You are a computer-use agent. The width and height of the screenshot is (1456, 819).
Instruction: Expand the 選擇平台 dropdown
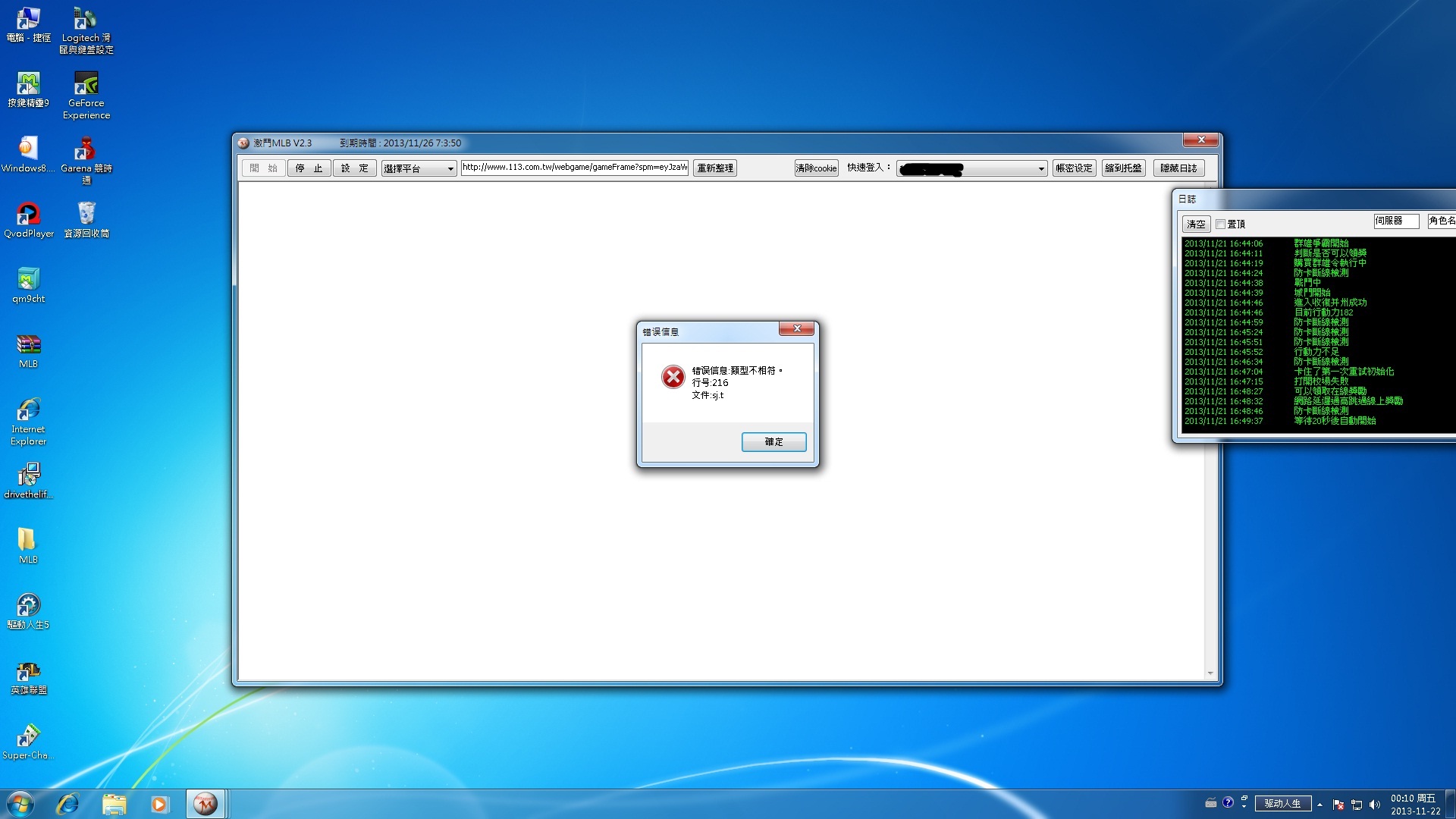coord(419,168)
